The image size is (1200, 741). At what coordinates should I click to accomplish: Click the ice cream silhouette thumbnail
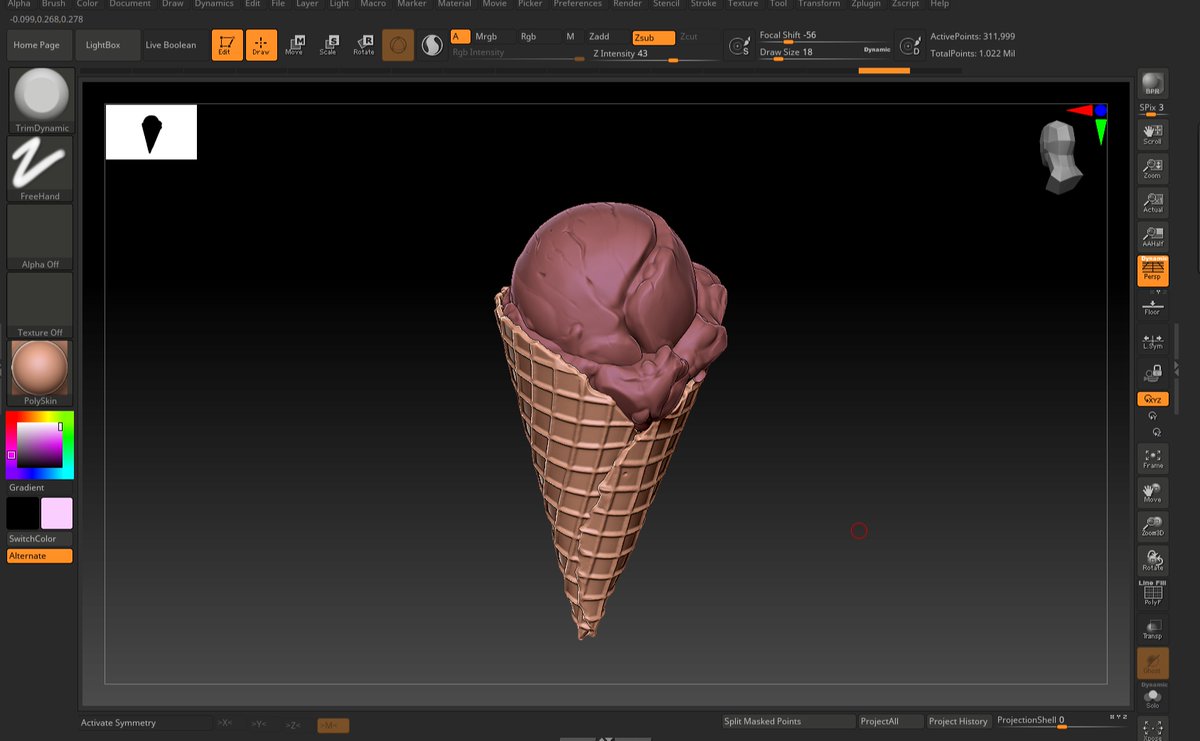(151, 132)
